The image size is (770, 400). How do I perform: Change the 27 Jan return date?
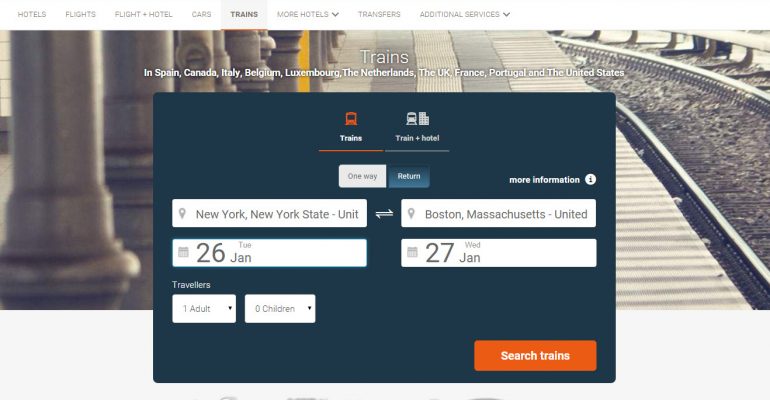[498, 253]
